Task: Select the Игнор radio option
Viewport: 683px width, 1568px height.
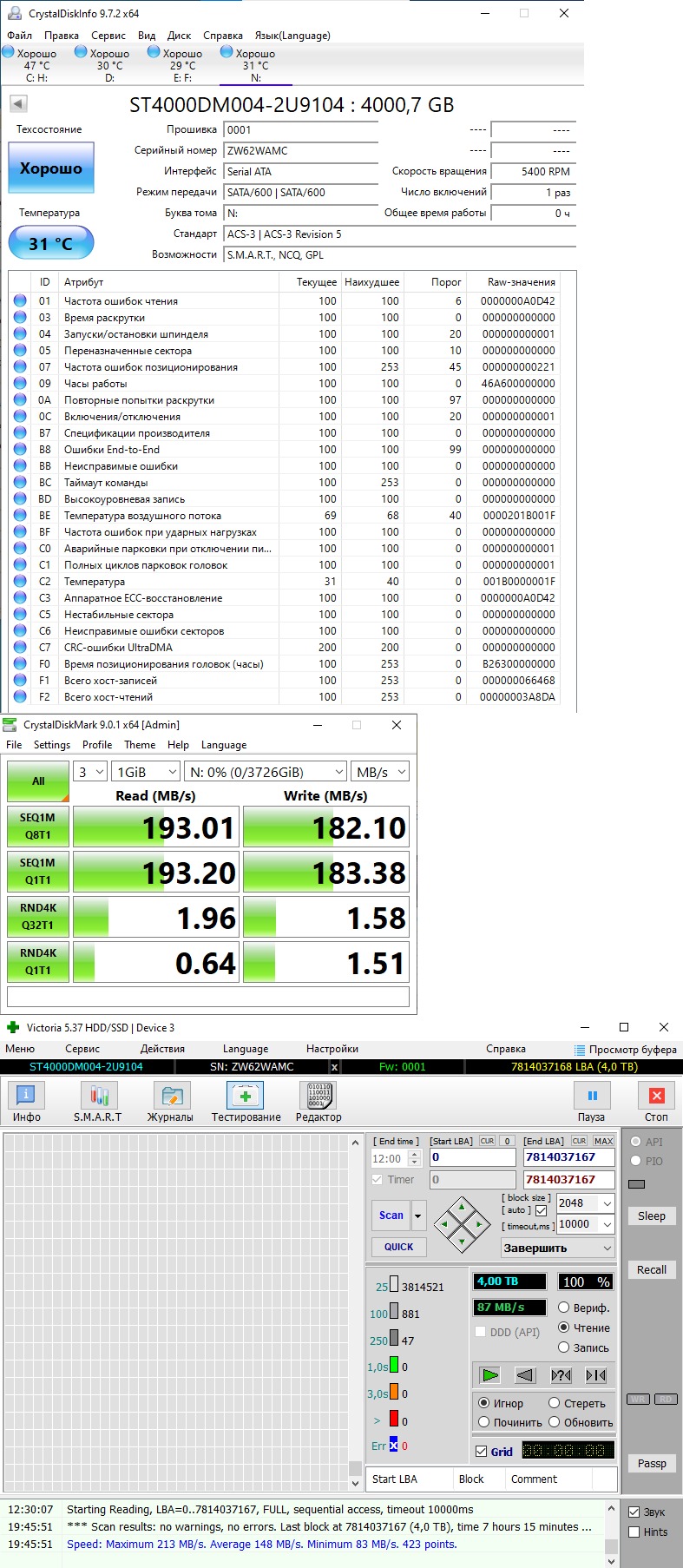Action: coord(484,1403)
